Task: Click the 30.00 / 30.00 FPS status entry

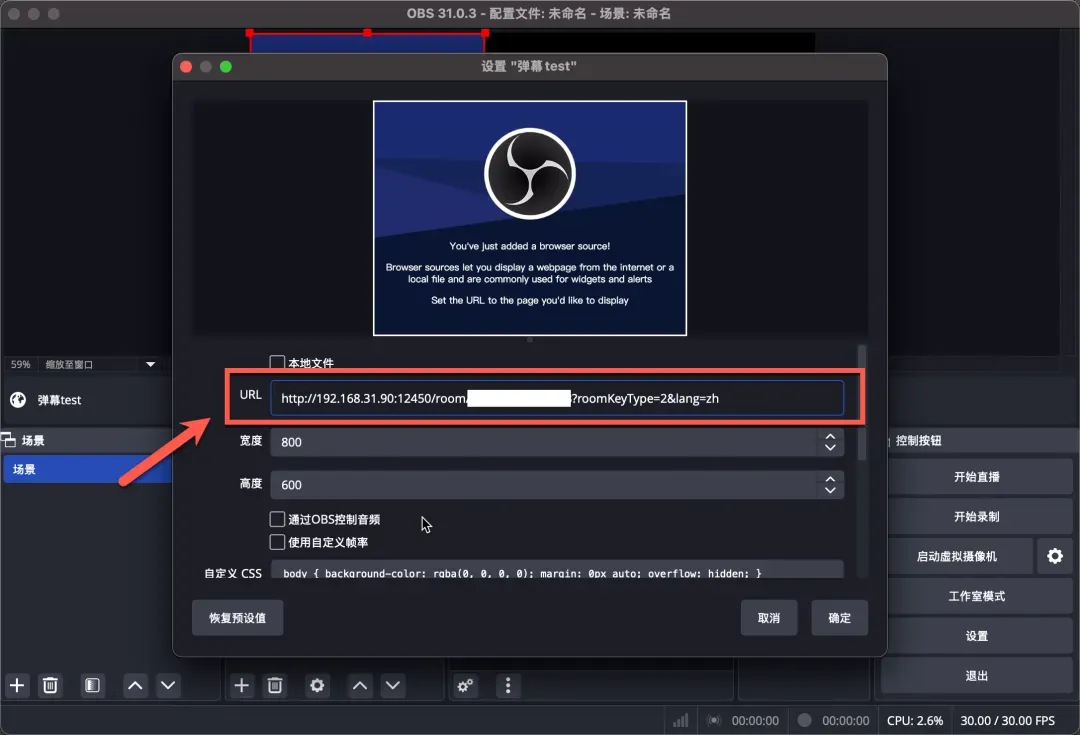Action: pyautogui.click(x=1008, y=721)
